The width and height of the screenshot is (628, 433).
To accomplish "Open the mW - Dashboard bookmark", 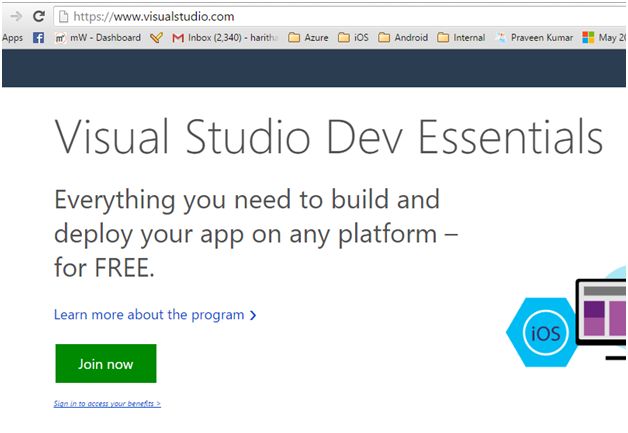I will tap(98, 38).
